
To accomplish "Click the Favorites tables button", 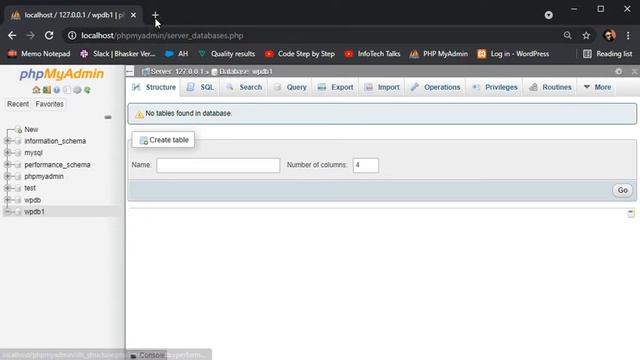I will click(x=49, y=104).
